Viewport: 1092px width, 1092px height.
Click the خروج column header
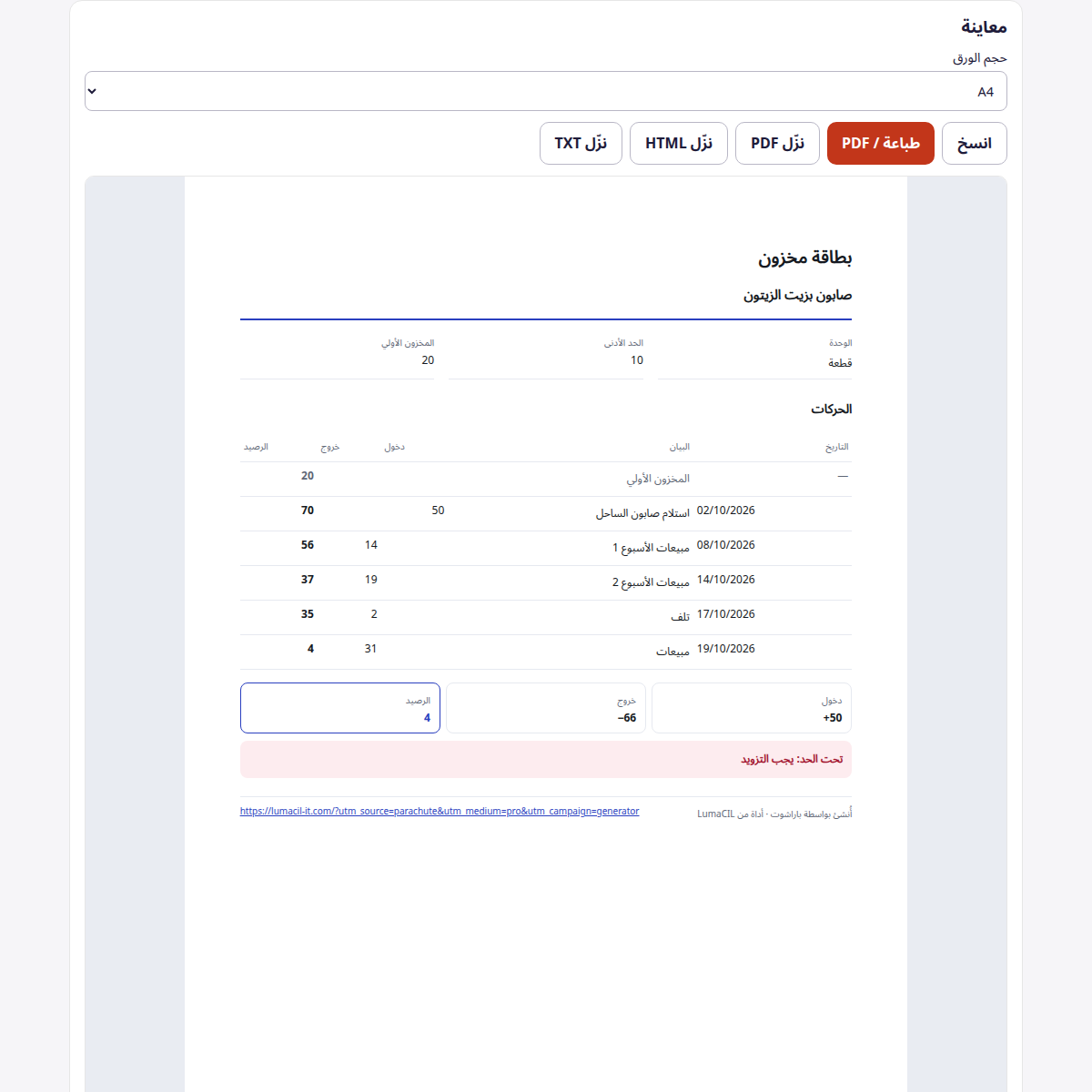(330, 447)
